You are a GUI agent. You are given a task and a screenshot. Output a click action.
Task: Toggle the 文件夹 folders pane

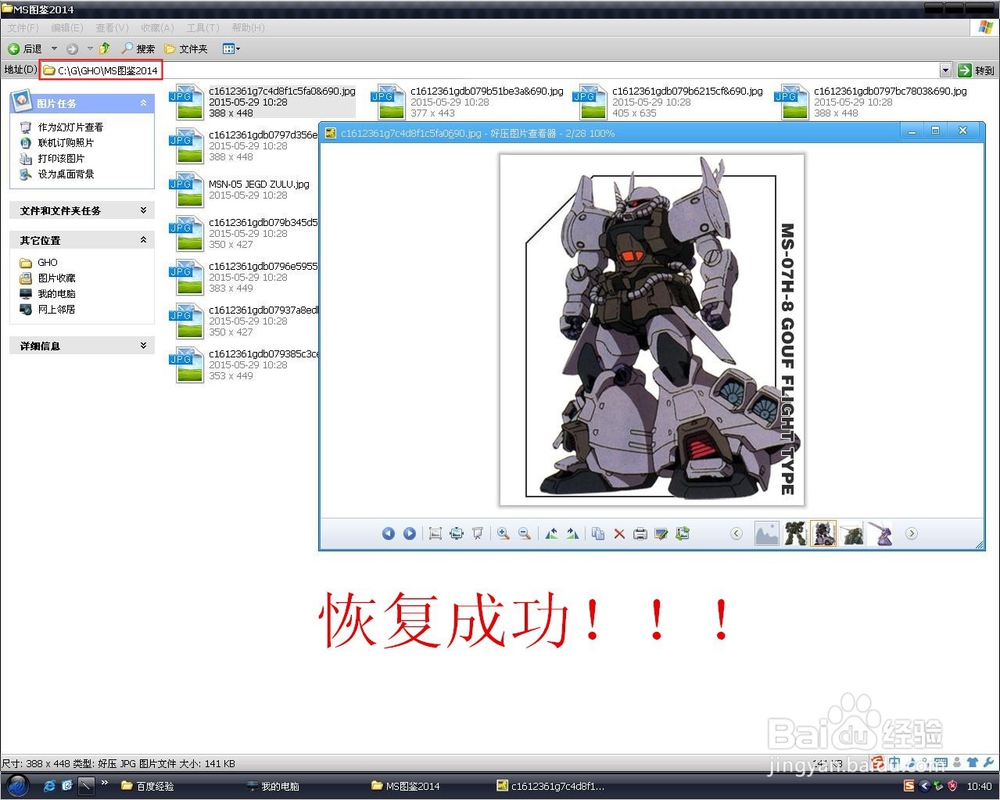(186, 48)
